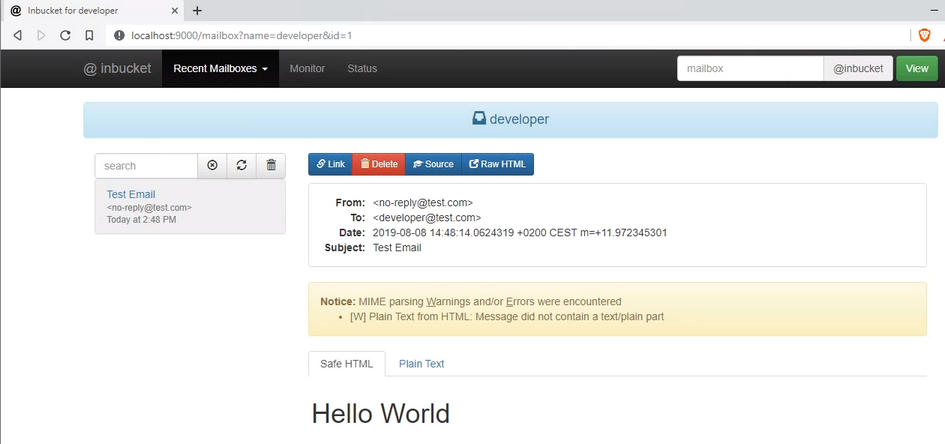Click the clear search icon button
Screen dimensions: 945x444
[212, 166]
